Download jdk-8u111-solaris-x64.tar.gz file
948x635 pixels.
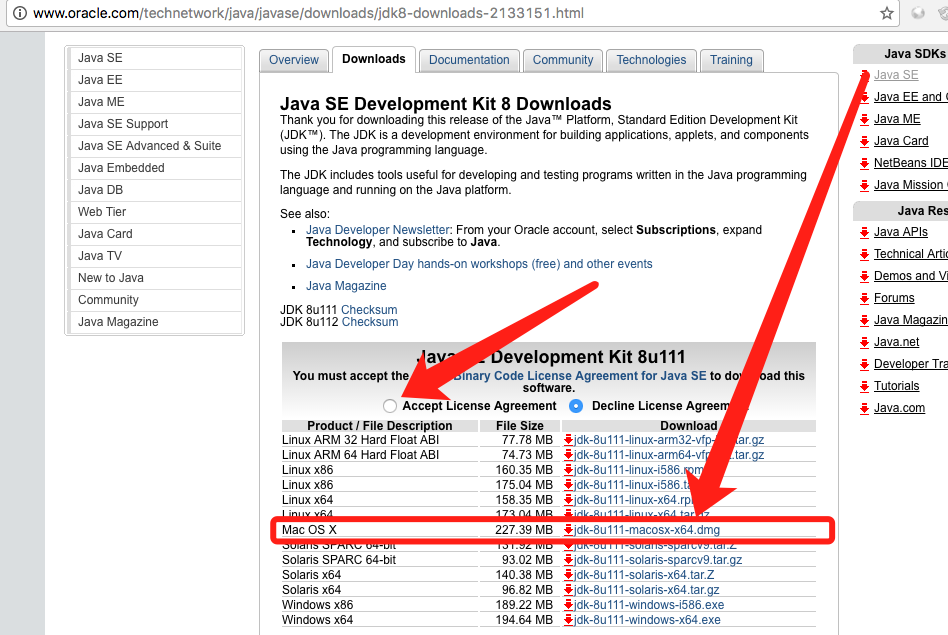tap(646, 590)
